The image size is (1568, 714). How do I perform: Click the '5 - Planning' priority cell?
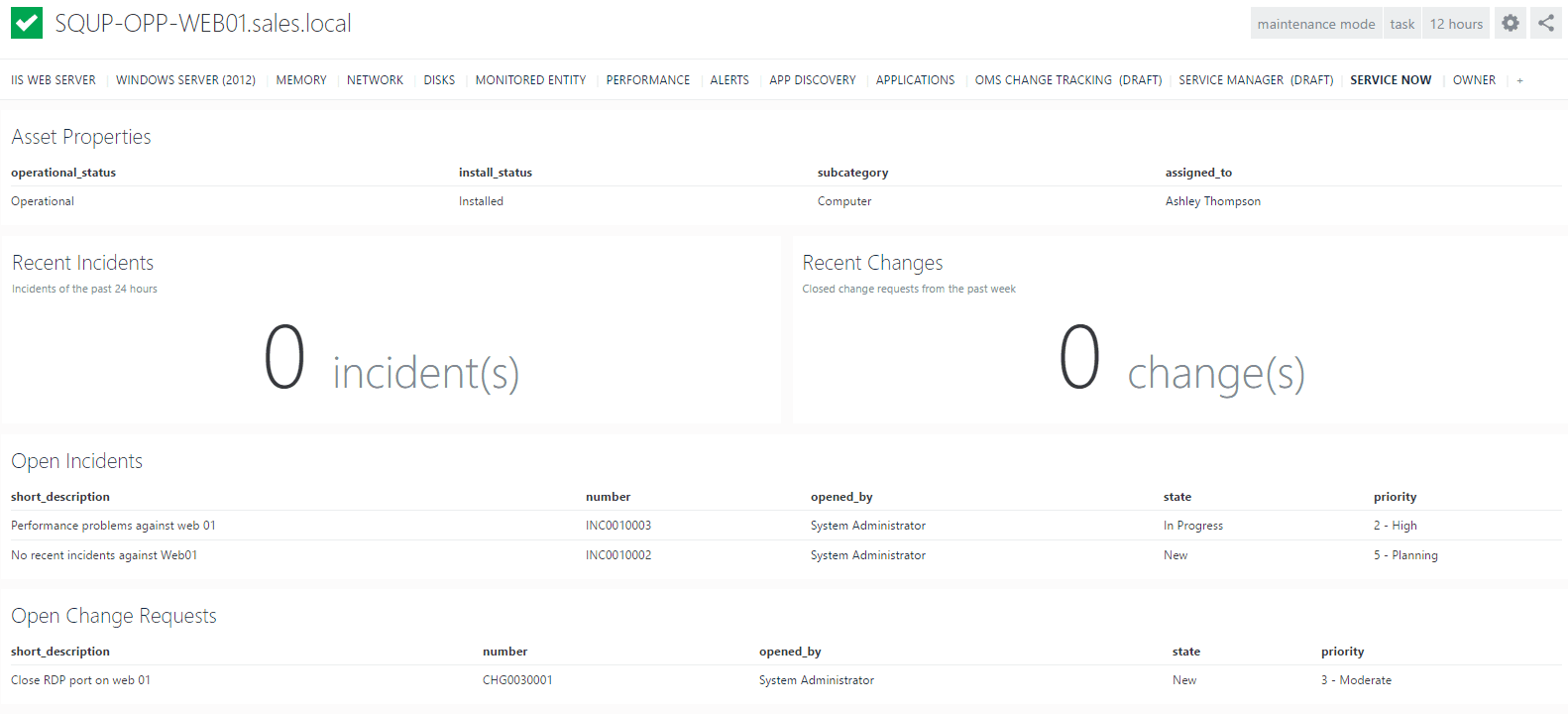pyautogui.click(x=1405, y=555)
